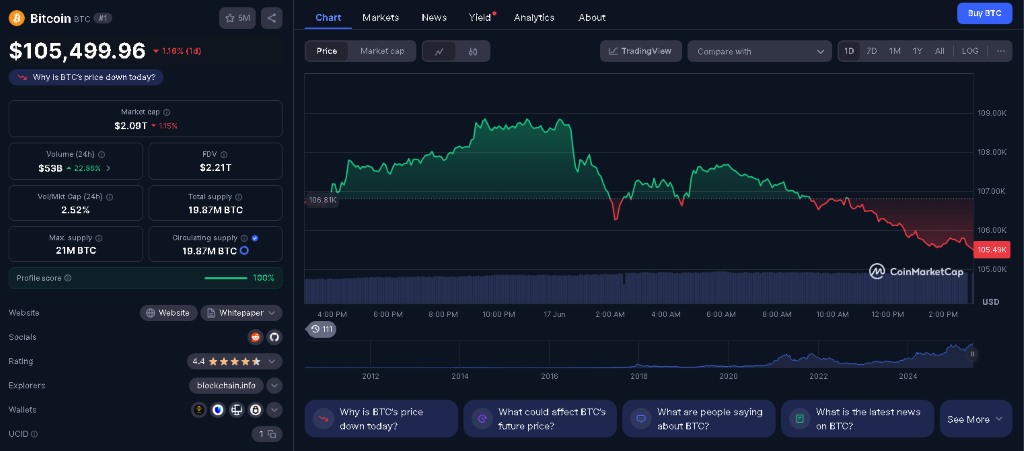Expand the Explorers list chevron

click(274, 385)
